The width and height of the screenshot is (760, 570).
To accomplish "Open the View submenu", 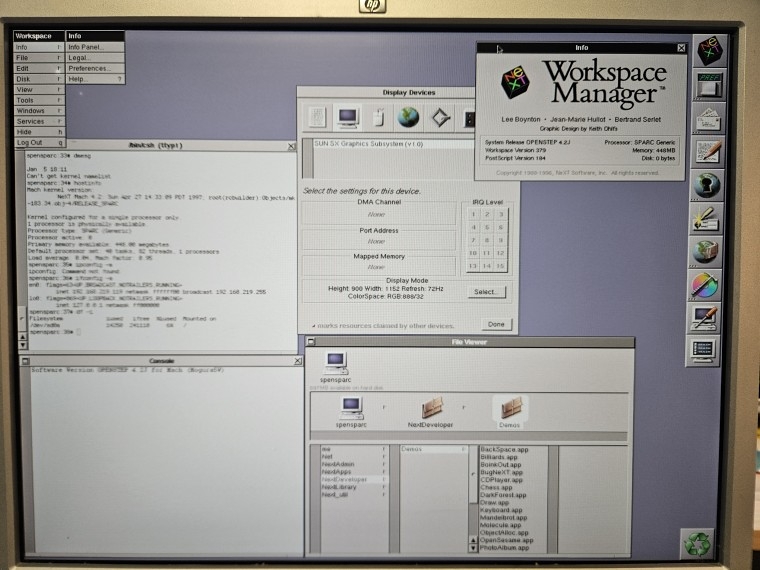I will tap(39, 90).
